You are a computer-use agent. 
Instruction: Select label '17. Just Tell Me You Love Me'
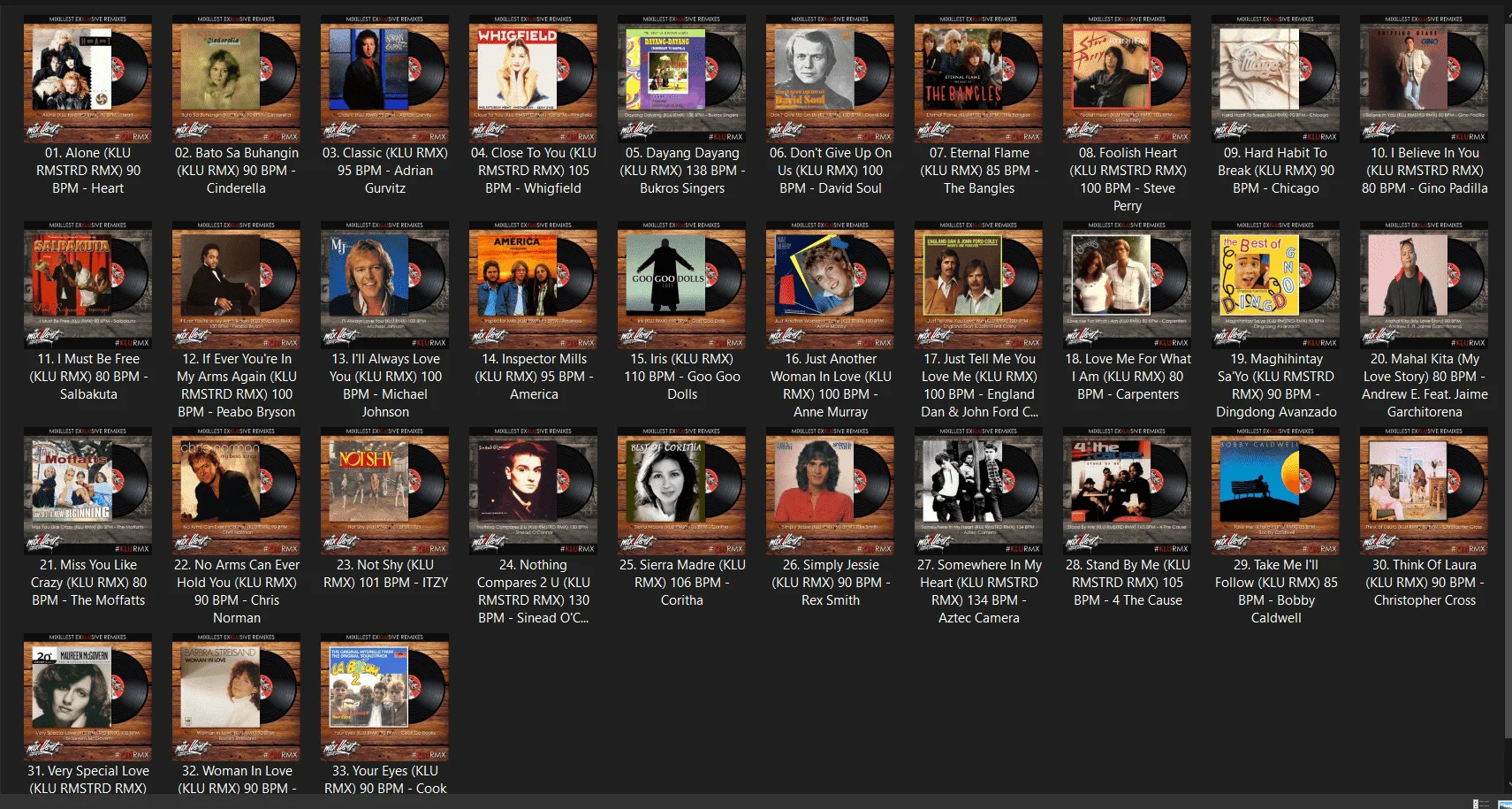tap(979, 385)
